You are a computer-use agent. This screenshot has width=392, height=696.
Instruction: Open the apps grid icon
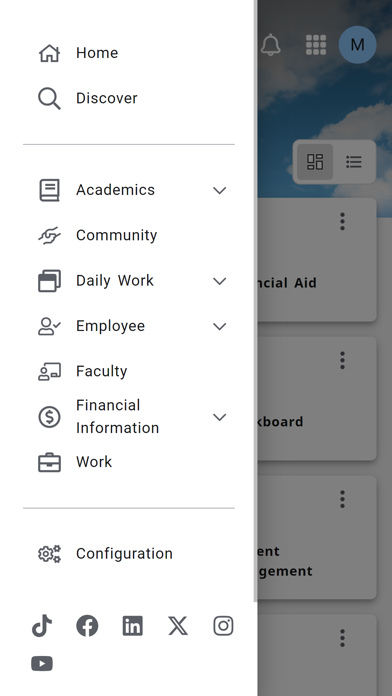(x=316, y=45)
